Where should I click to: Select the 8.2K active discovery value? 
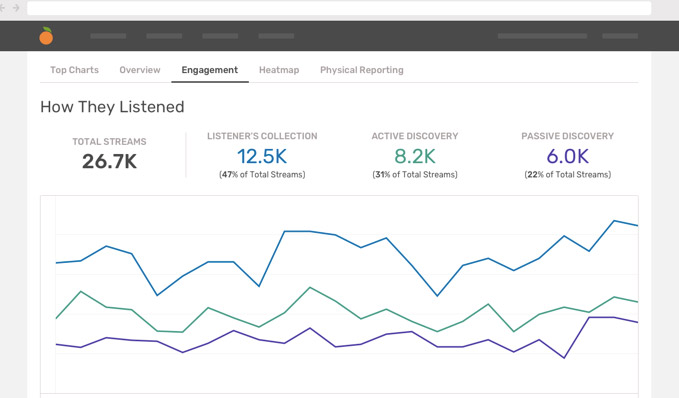coord(415,156)
